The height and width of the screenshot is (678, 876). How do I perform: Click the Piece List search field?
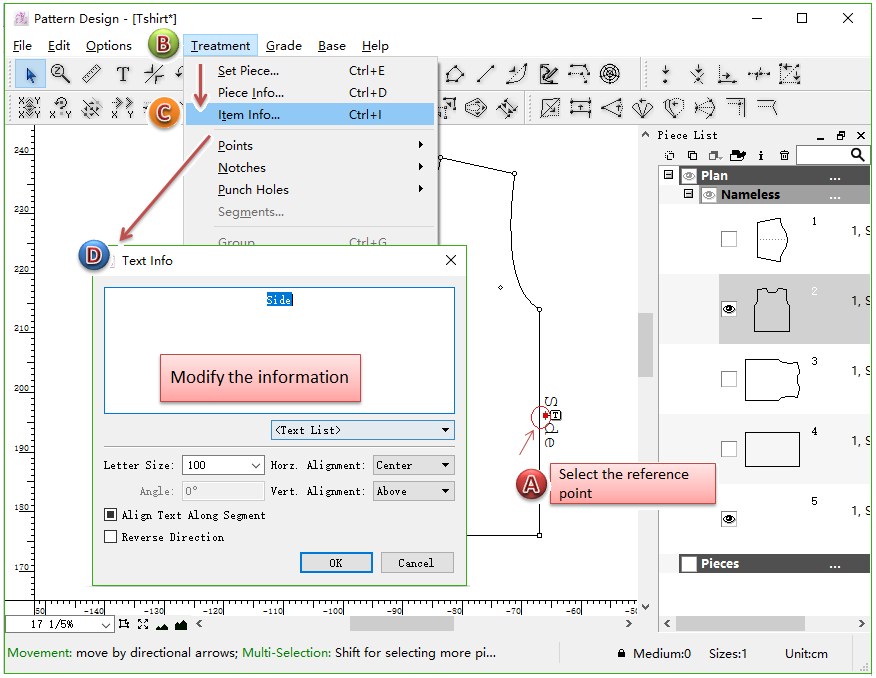822,155
